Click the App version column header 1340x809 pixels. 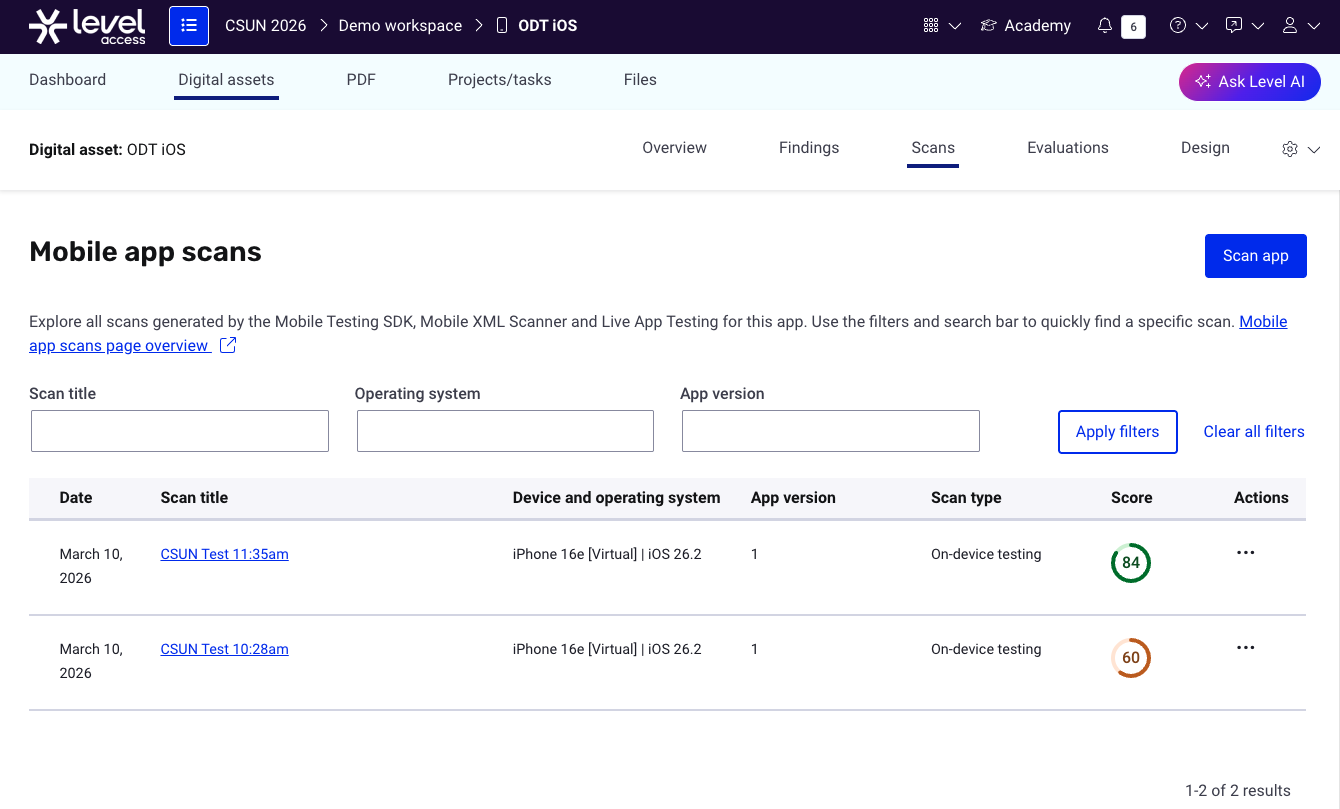tap(793, 498)
